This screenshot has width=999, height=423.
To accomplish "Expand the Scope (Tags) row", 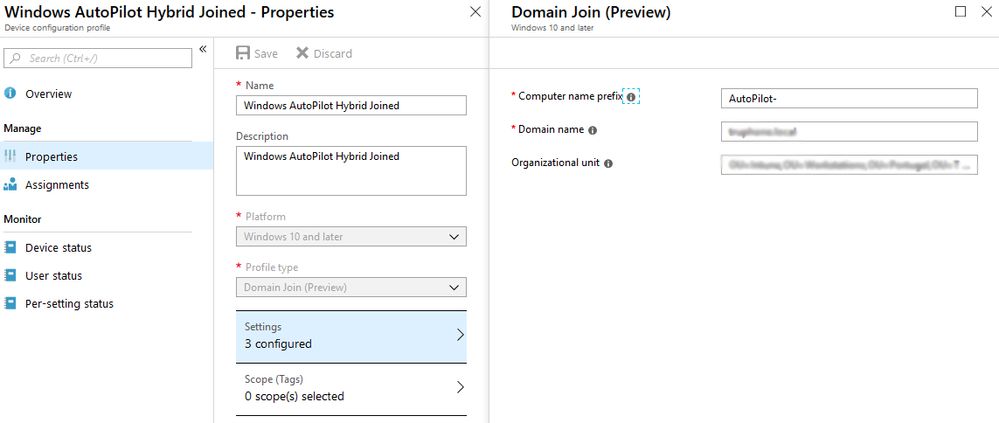I will tap(351, 388).
